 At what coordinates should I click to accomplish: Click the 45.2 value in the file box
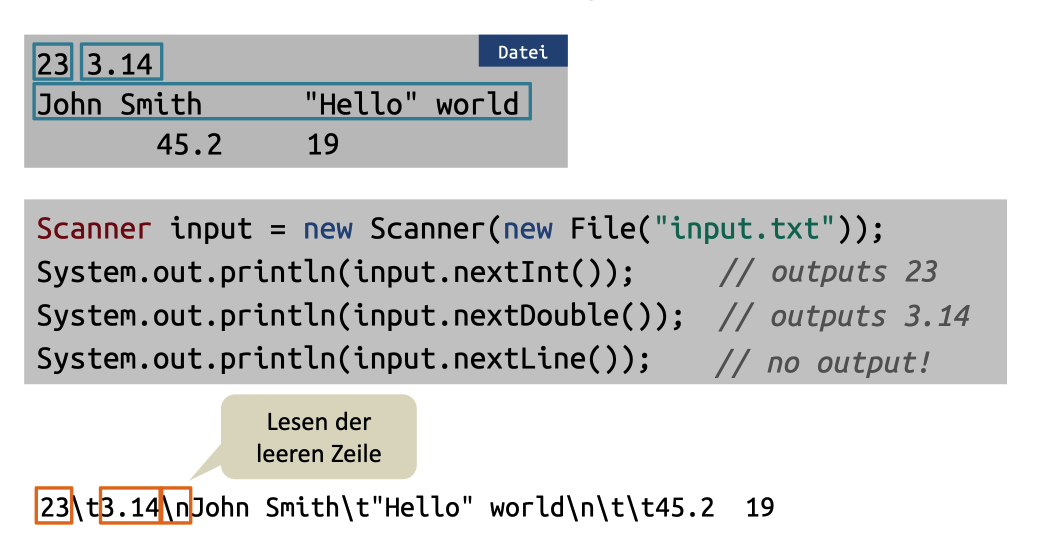point(189,145)
